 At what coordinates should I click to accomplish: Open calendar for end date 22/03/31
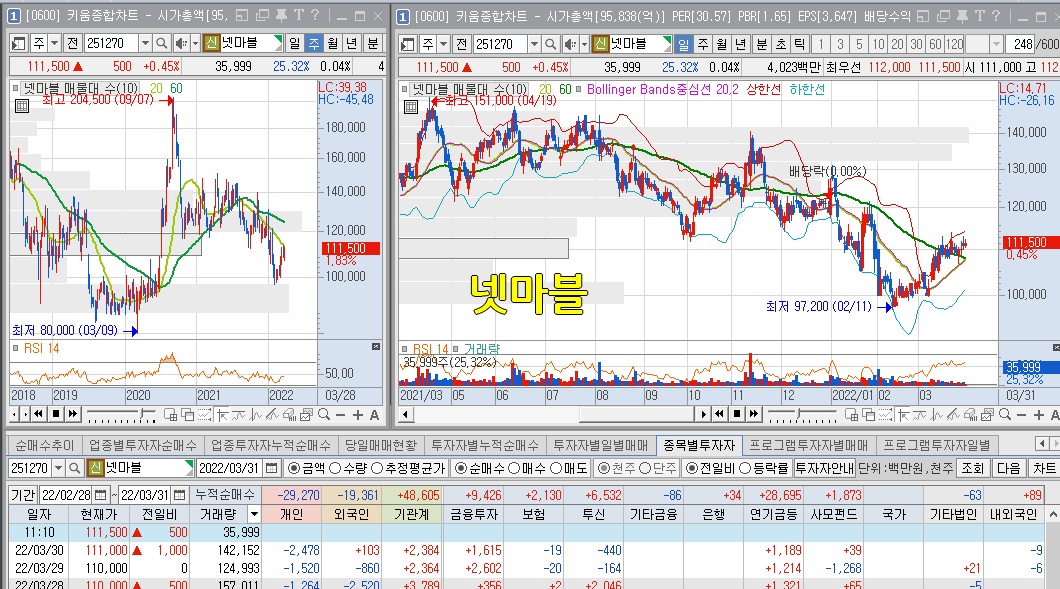point(179,495)
